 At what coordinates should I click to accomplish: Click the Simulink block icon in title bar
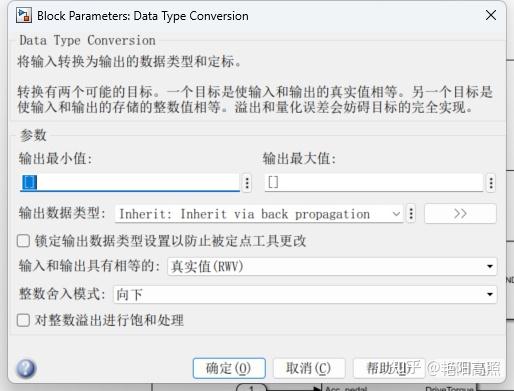[x=24, y=16]
